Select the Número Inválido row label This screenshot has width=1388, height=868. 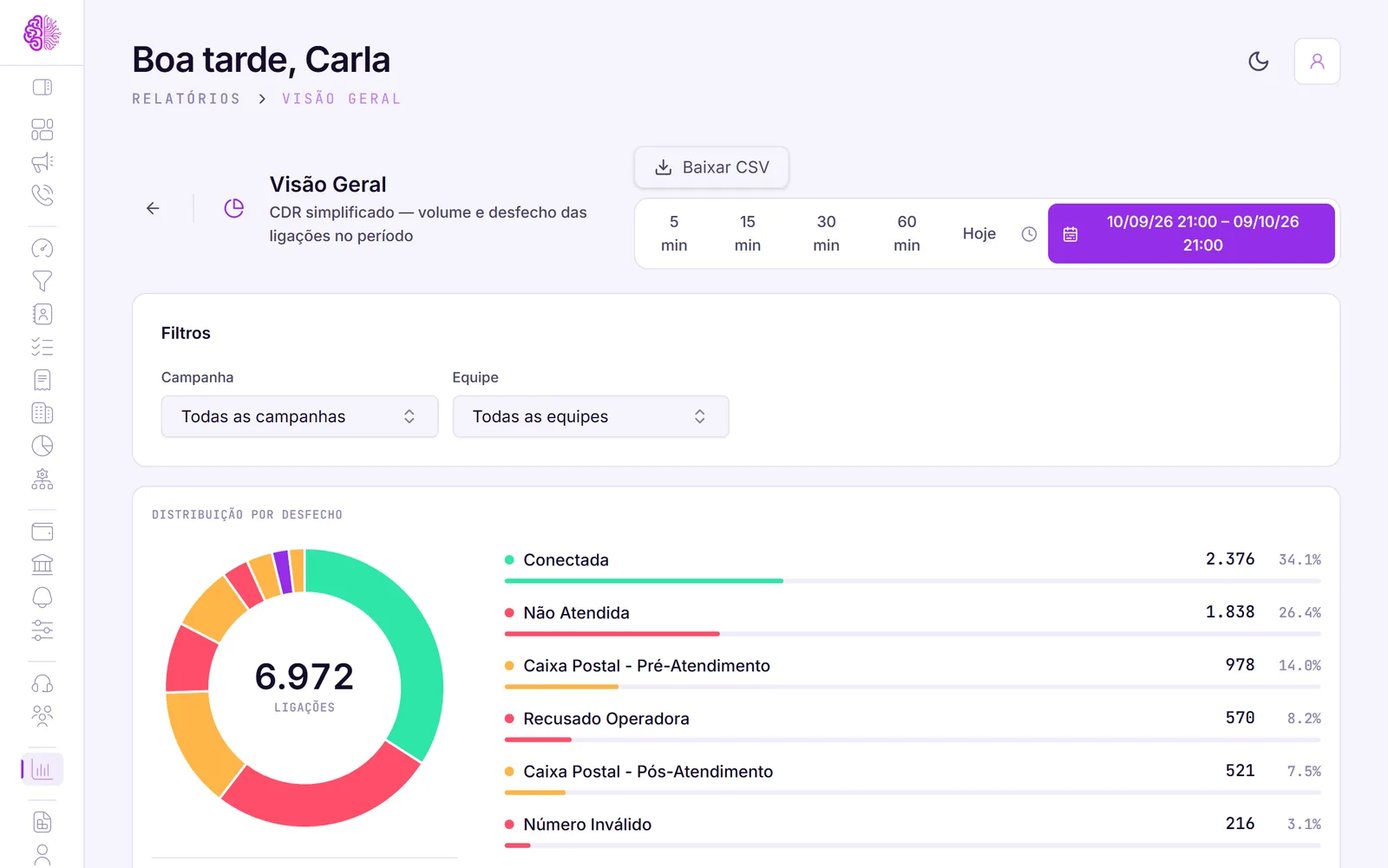[x=587, y=825]
